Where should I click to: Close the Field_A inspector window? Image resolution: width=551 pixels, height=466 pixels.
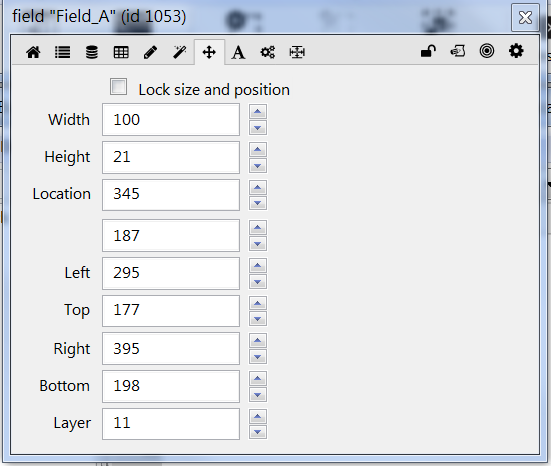click(x=525, y=18)
